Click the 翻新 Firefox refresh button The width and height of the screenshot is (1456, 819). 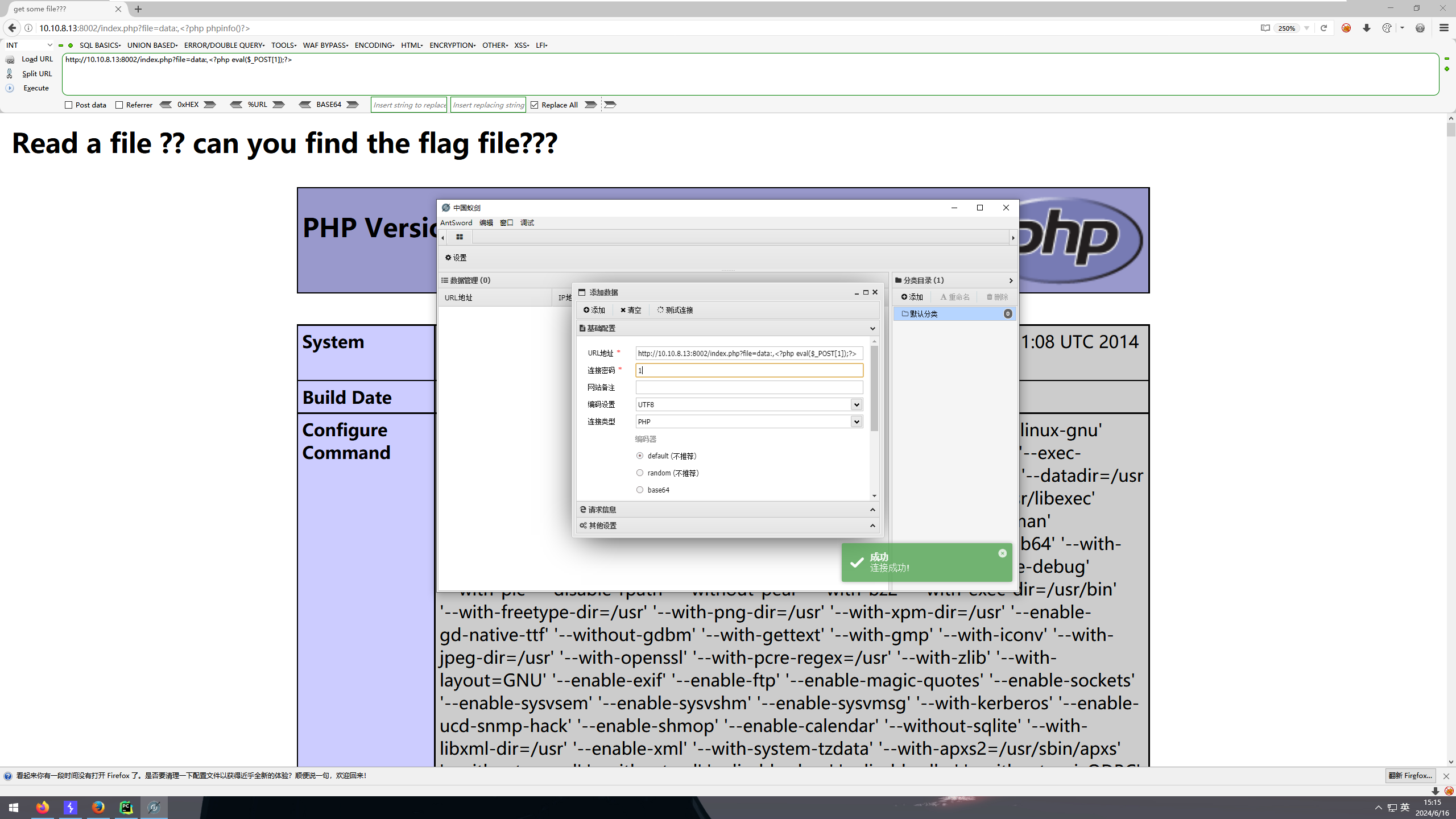tap(1410, 776)
